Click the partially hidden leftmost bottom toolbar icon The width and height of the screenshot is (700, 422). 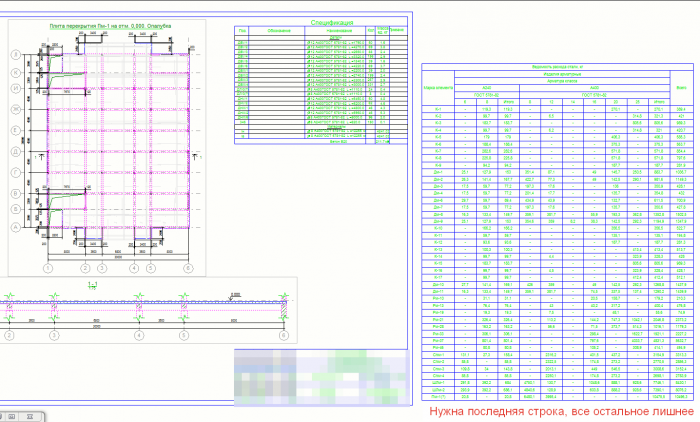(x=1, y=417)
